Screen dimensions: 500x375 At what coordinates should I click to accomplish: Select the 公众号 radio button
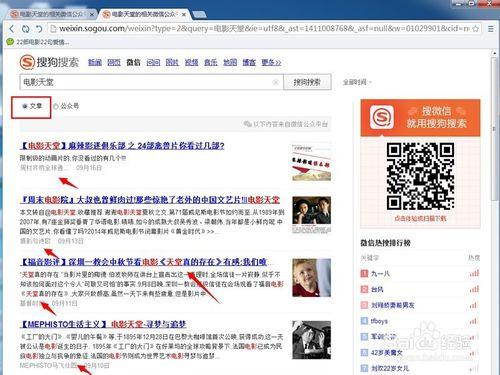click(56, 106)
